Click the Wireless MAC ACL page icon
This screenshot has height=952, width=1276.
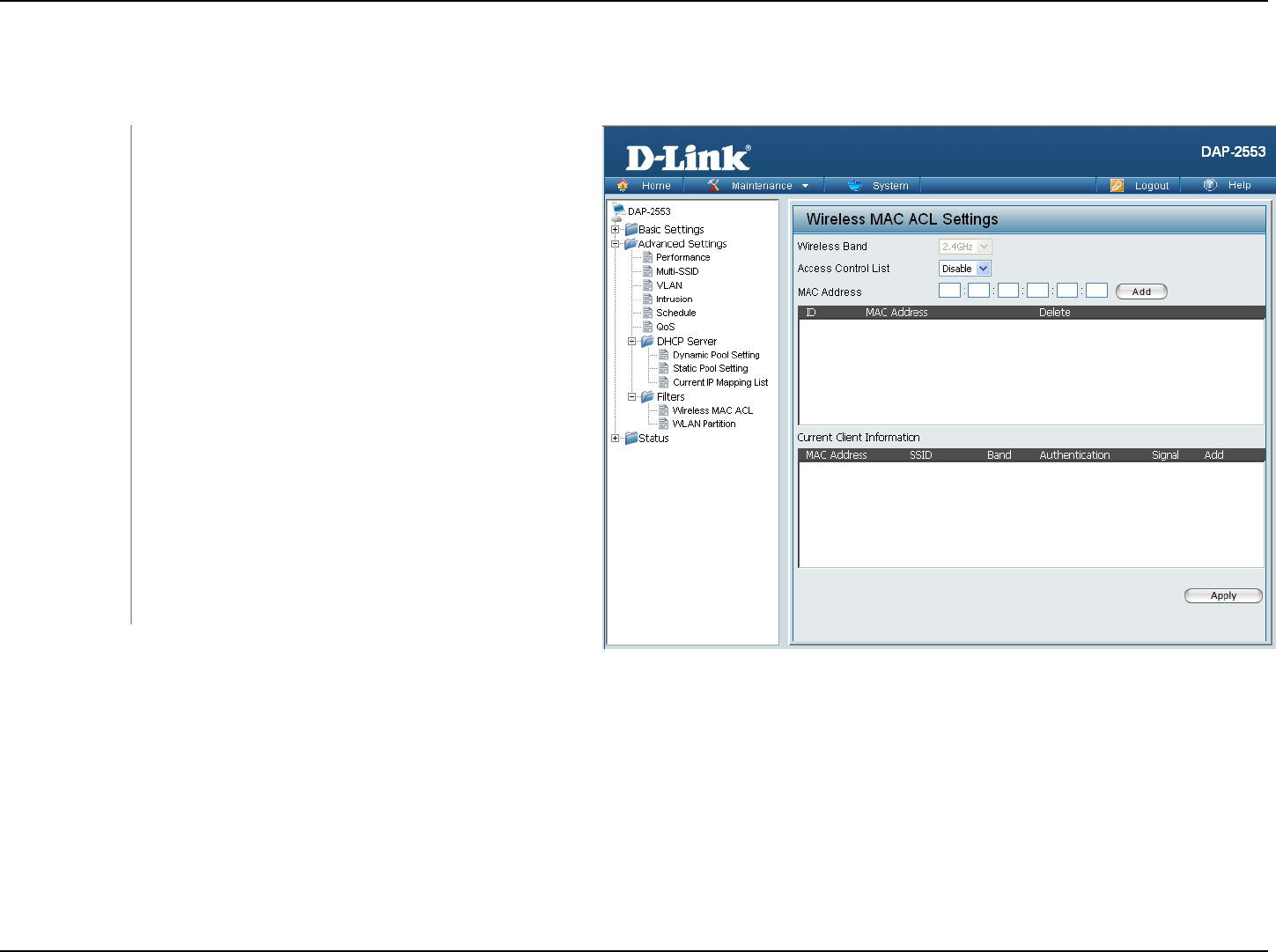664,410
